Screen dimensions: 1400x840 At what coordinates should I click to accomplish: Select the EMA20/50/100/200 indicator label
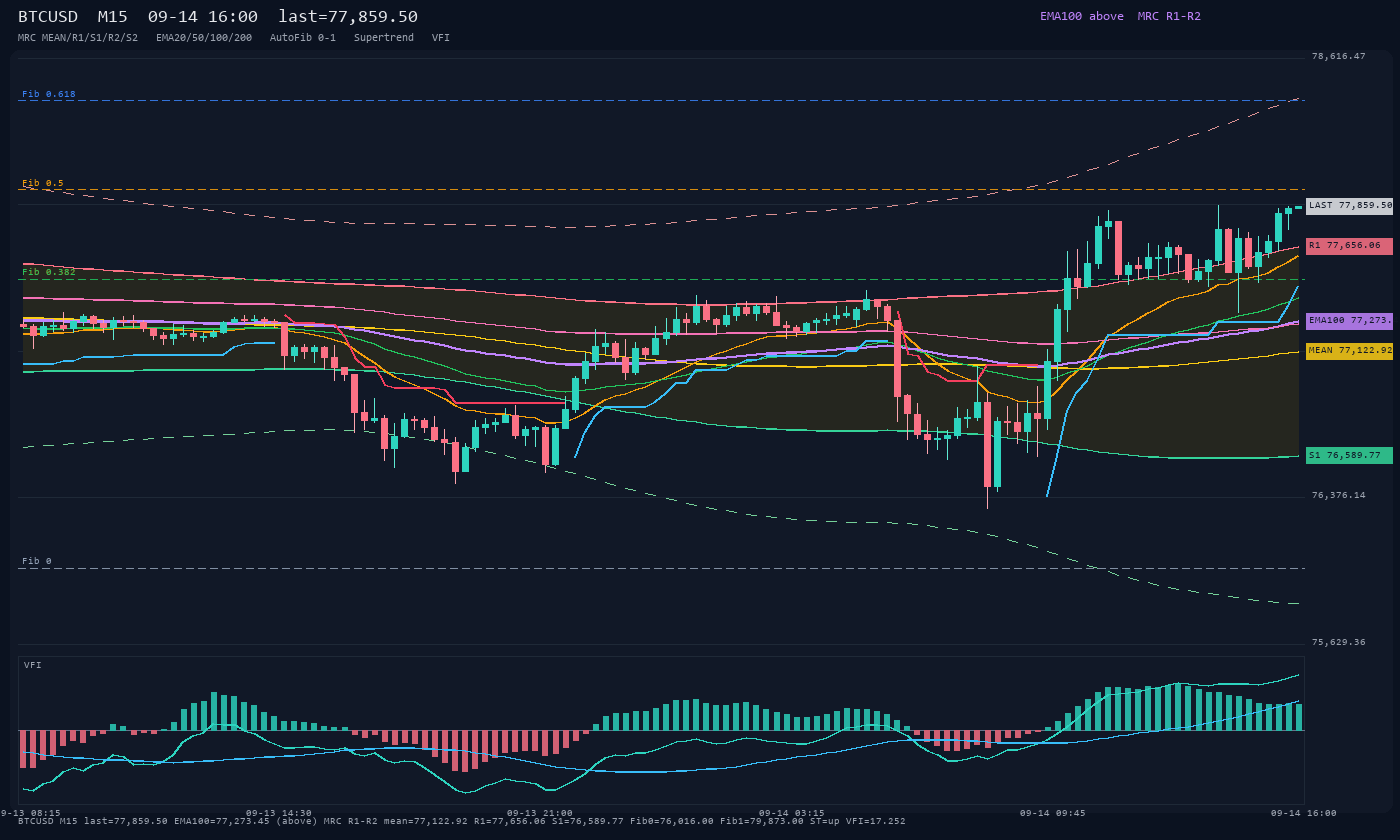204,38
